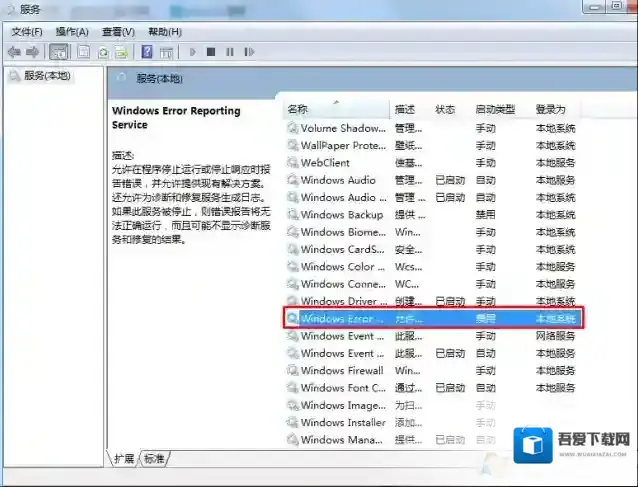
Task: Sort by the 状态 column header
Action: click(x=445, y=109)
